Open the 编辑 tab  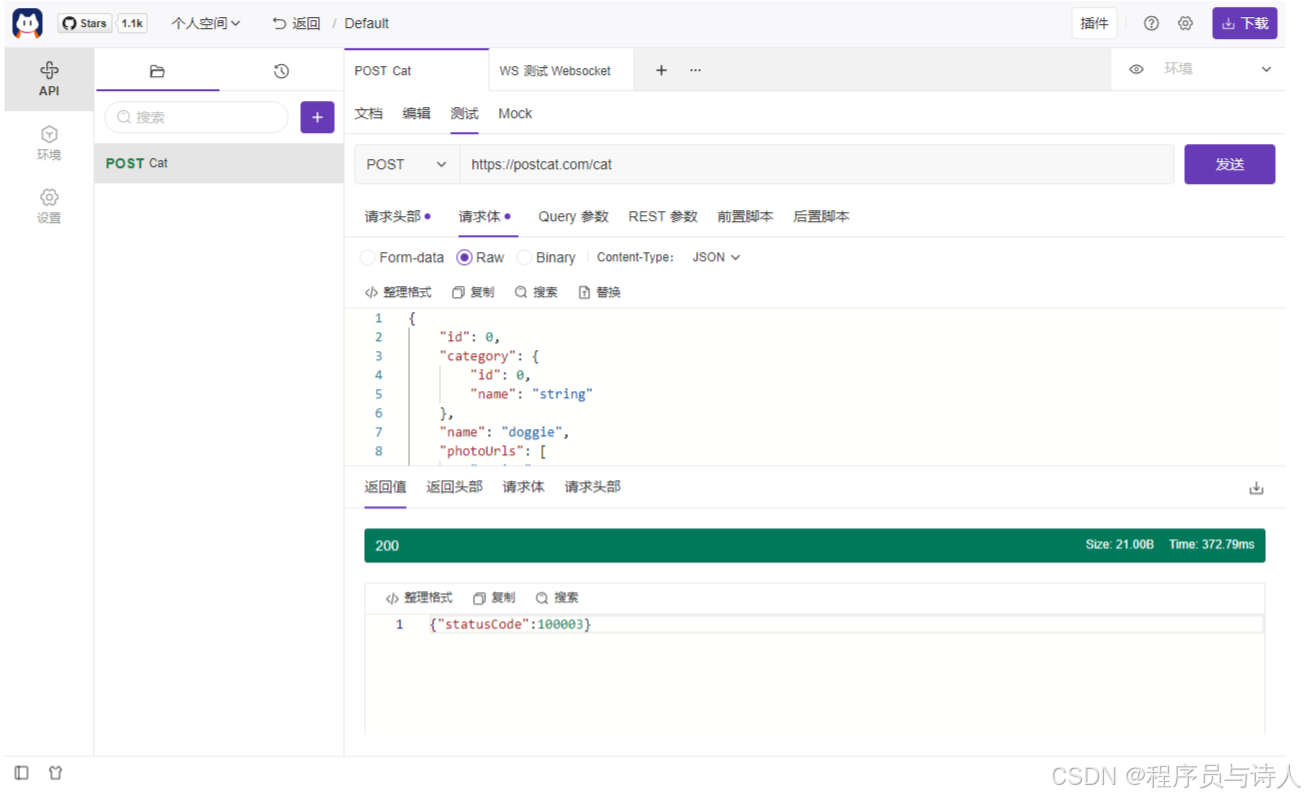[x=416, y=113]
